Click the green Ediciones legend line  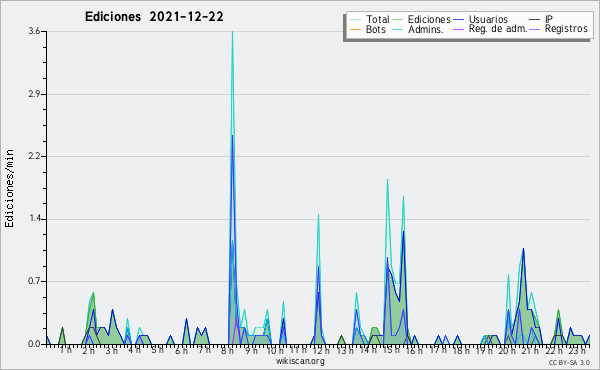click(x=398, y=20)
